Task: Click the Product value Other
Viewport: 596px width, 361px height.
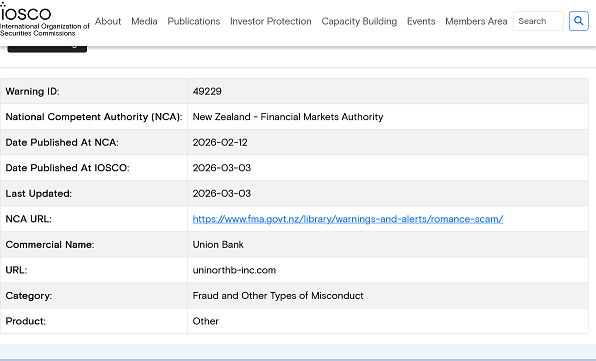Action: click(x=206, y=321)
